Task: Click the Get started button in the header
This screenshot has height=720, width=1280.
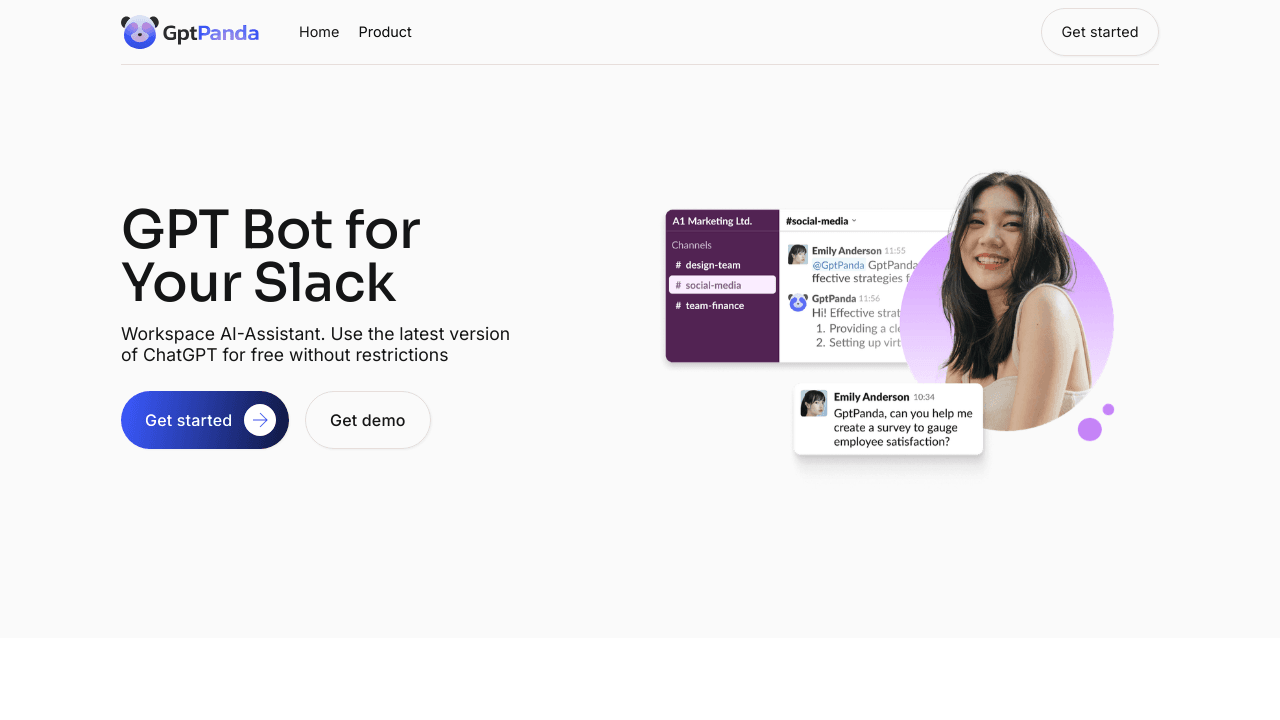Action: click(x=1100, y=32)
